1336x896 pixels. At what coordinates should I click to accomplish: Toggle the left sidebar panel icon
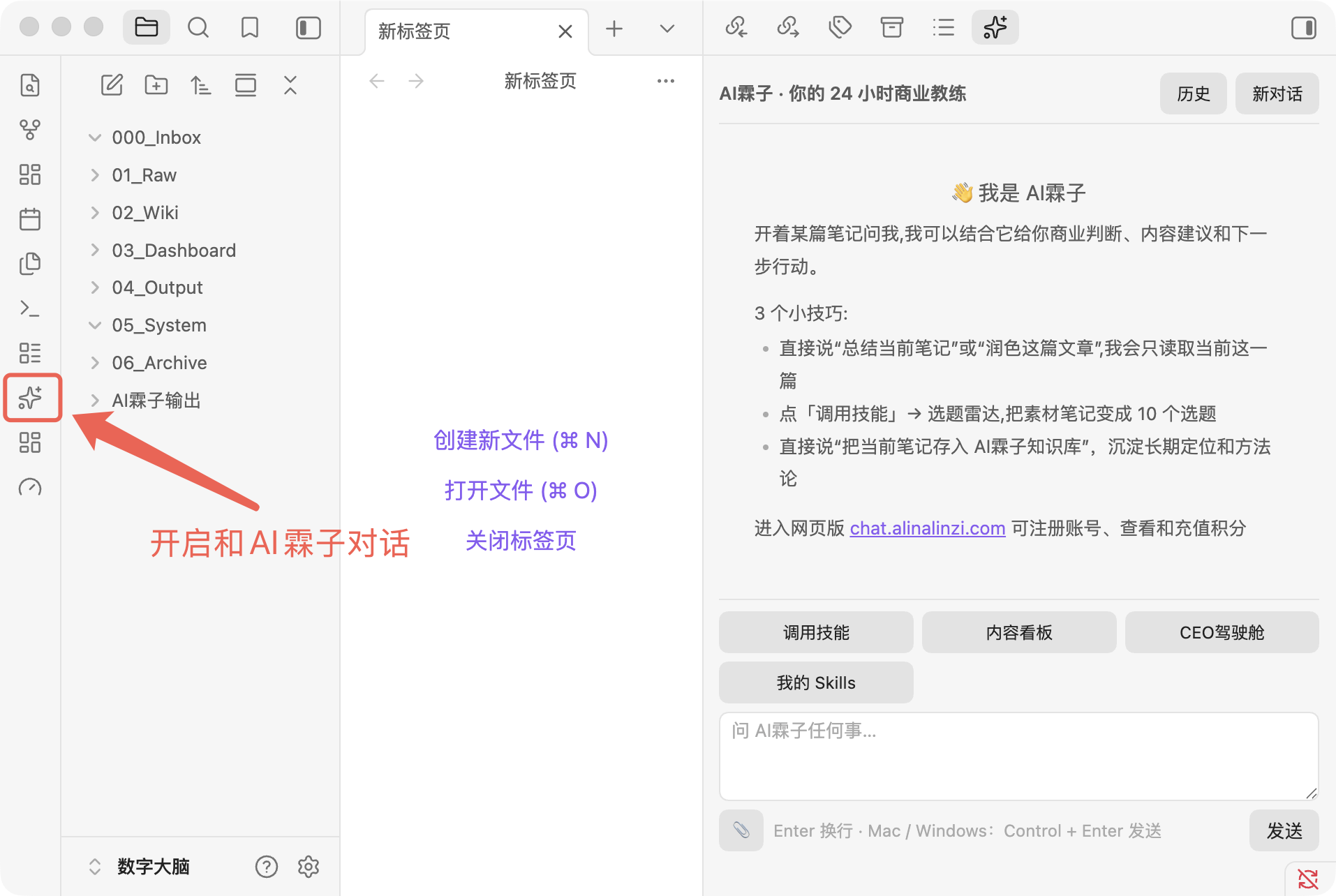click(308, 28)
